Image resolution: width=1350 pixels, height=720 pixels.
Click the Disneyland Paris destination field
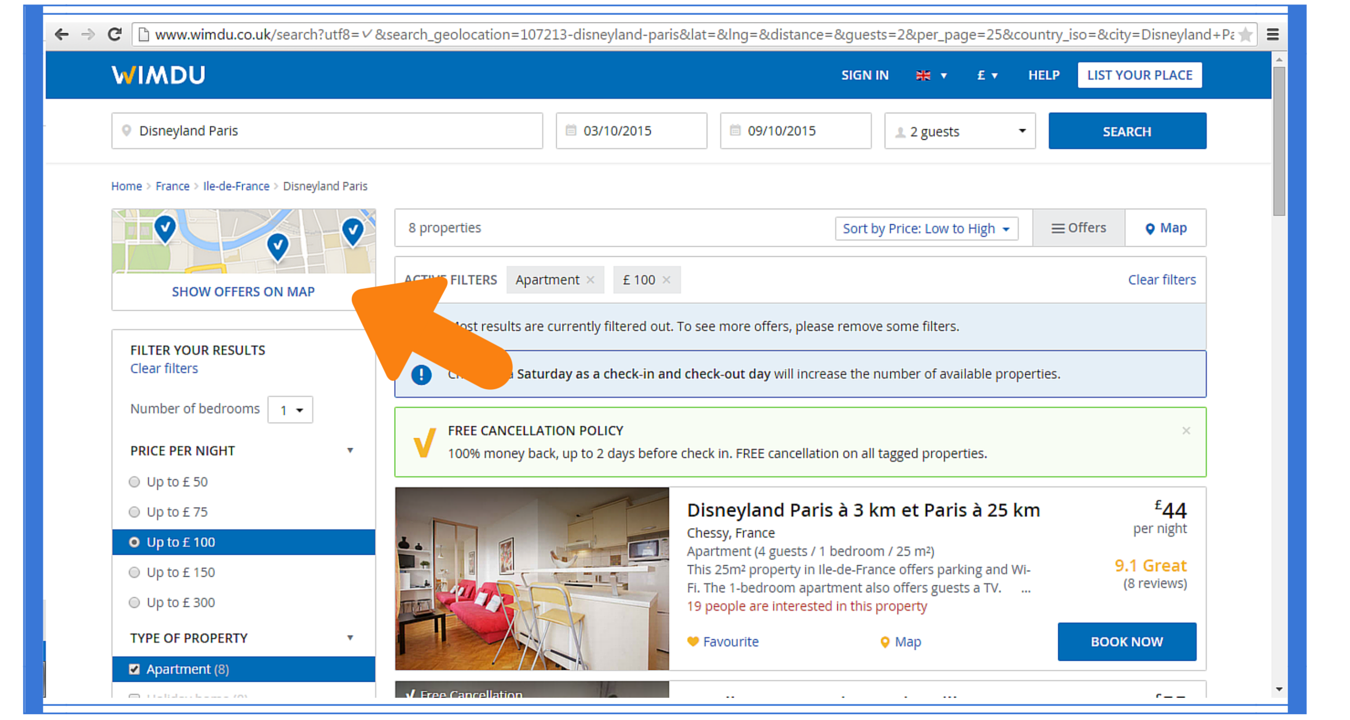pyautogui.click(x=327, y=131)
